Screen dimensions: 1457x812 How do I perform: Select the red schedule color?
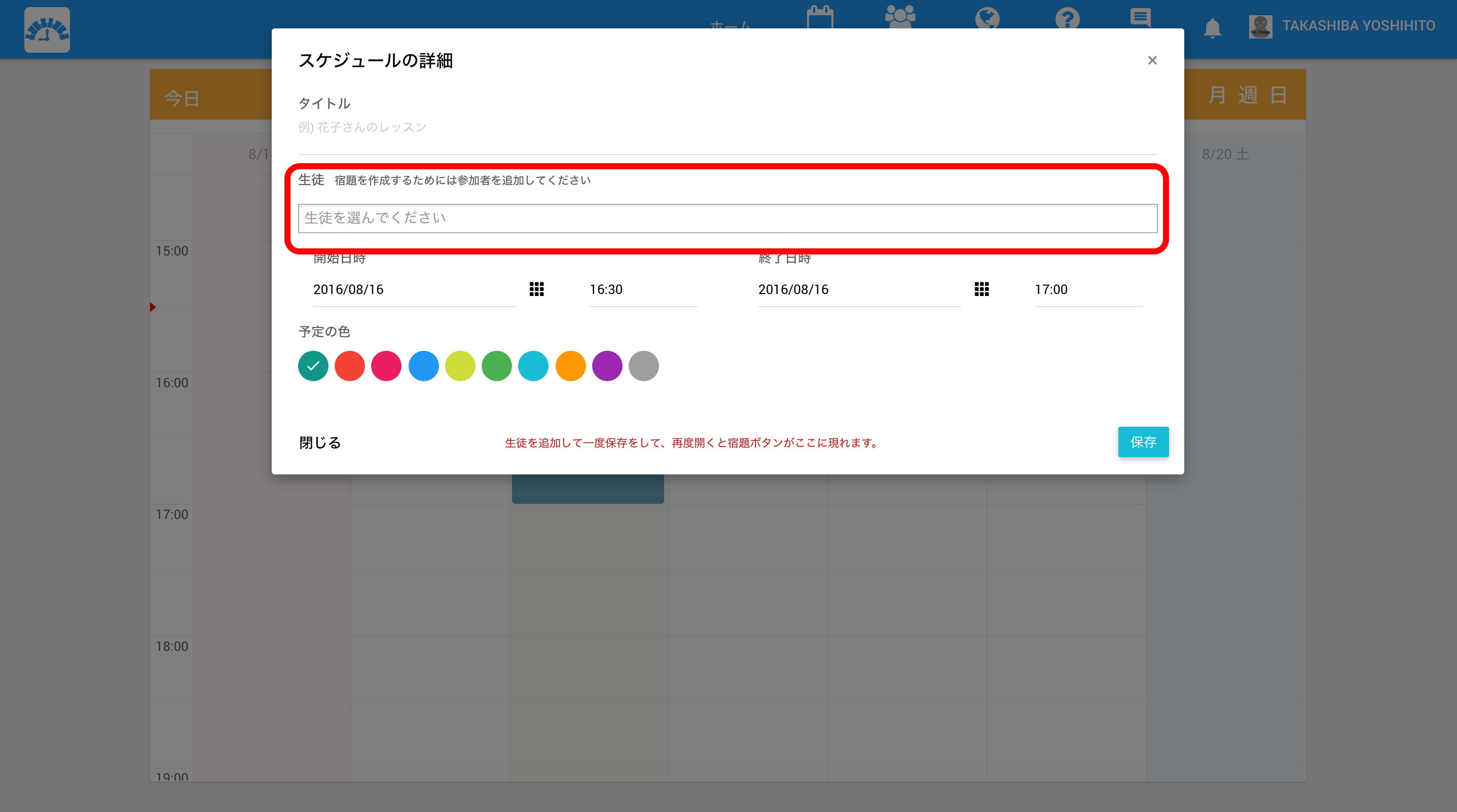[349, 366]
